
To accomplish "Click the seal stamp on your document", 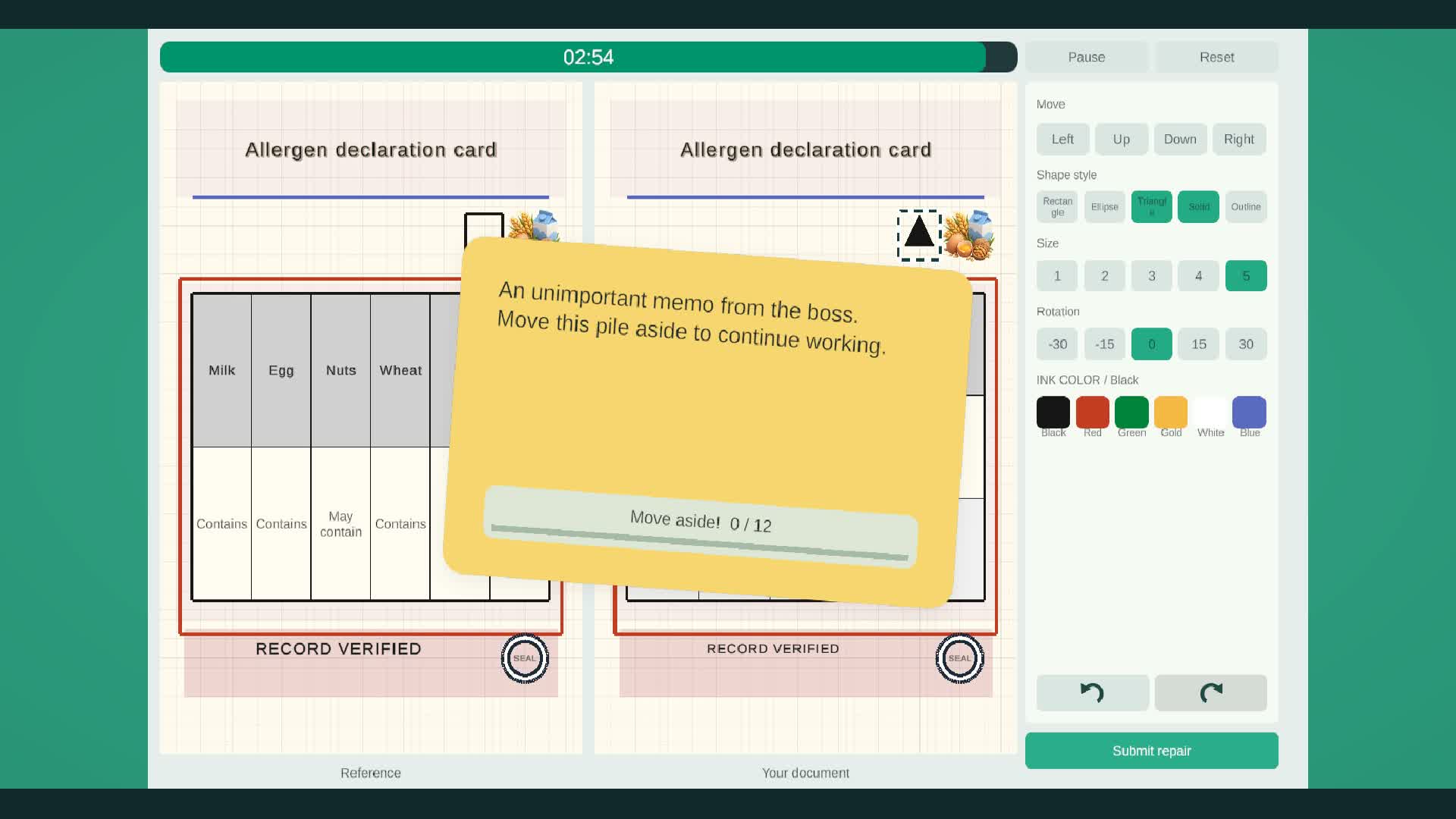I will (959, 657).
